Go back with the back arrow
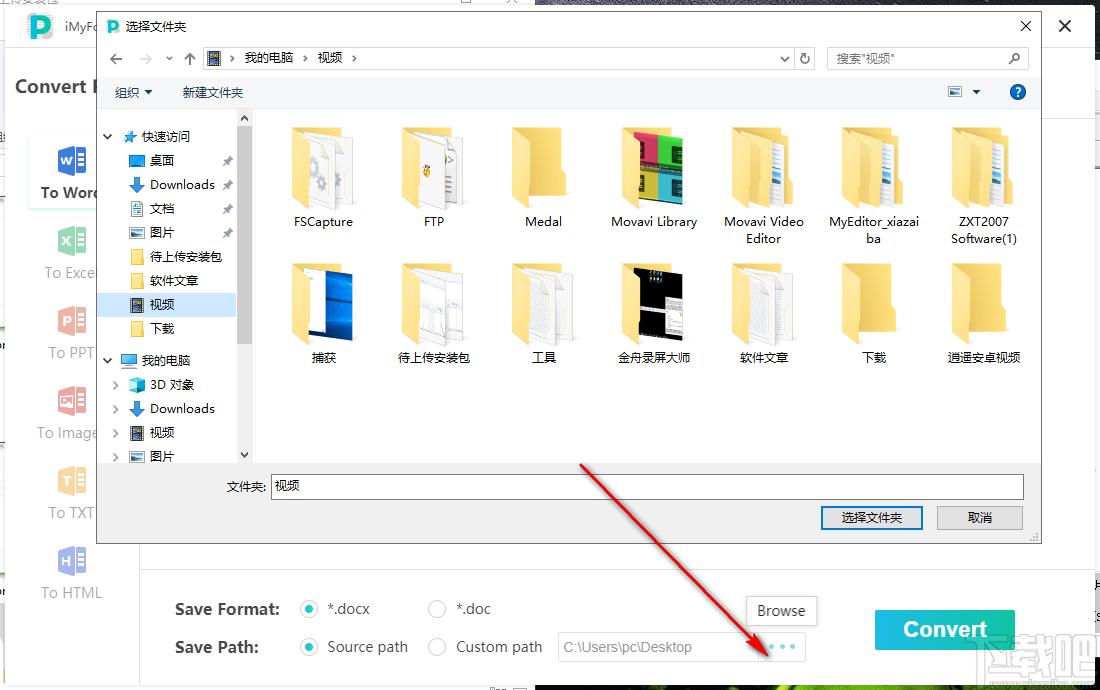The height and width of the screenshot is (690, 1100). [x=116, y=59]
